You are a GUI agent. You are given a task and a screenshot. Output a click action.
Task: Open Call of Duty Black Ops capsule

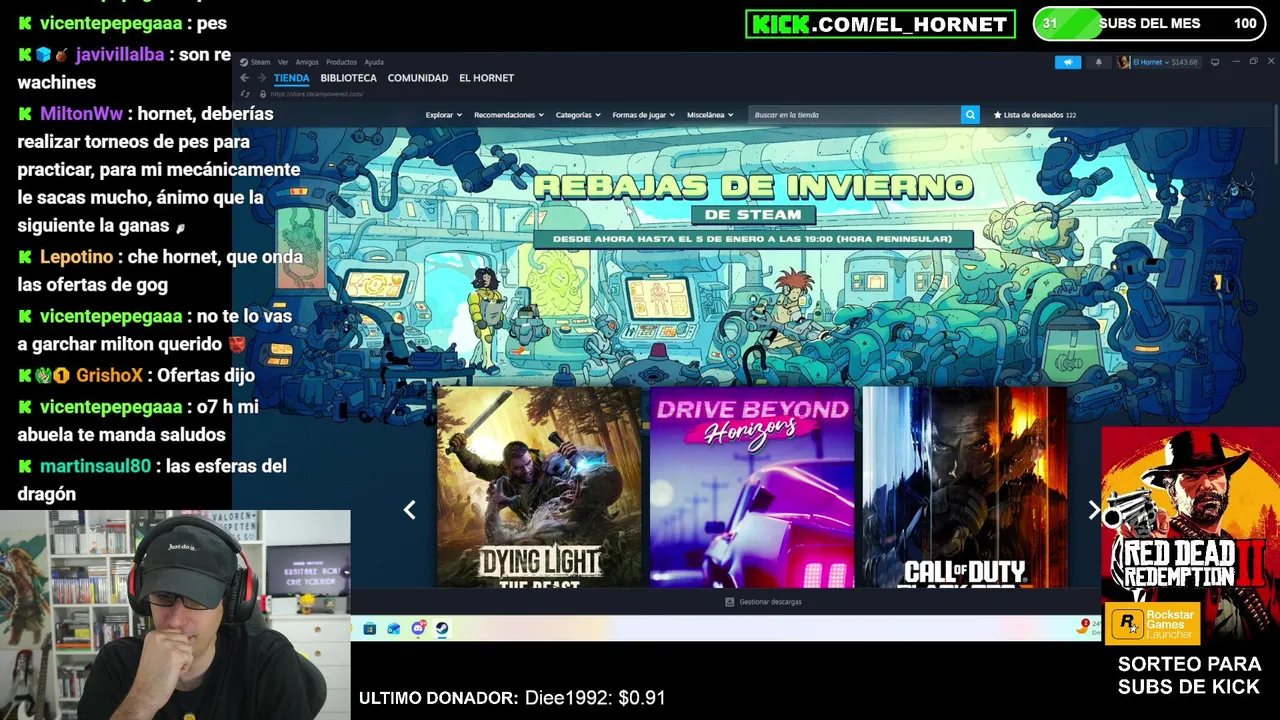tap(965, 487)
